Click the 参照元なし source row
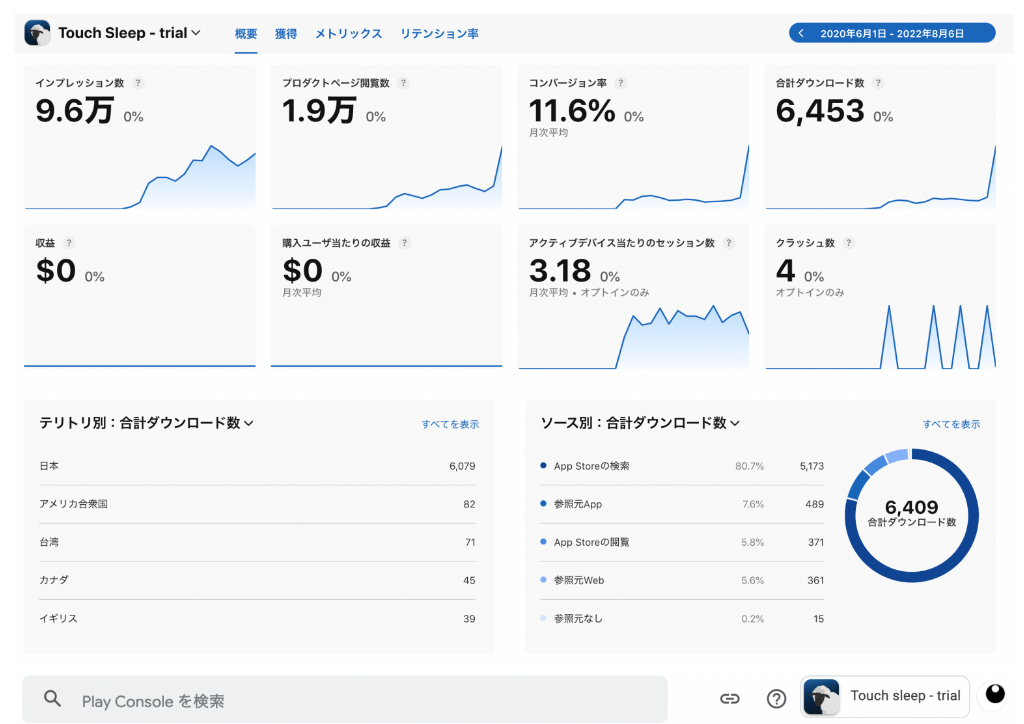Viewport: 1024px width, 724px height. [682, 618]
